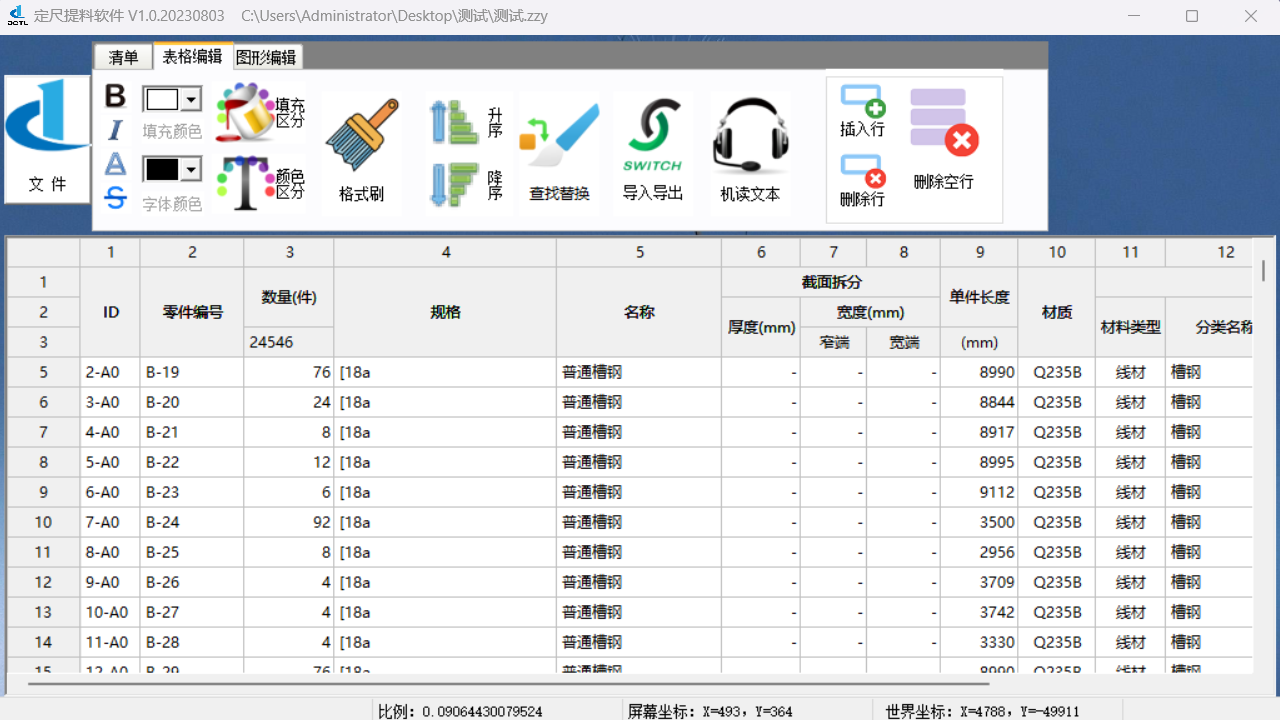Switch to the 图形编辑 tab
Screen dimensions: 1280x720
267,57
